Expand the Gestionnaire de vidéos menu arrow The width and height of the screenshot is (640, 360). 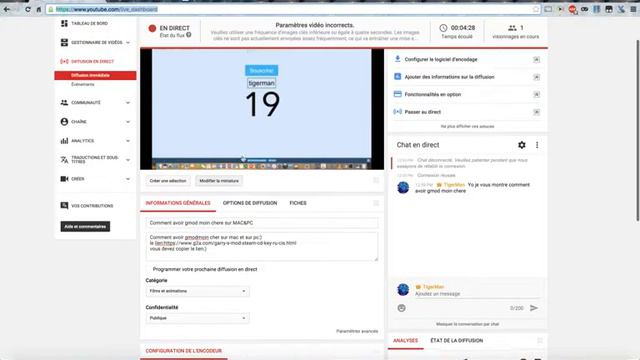(128, 42)
